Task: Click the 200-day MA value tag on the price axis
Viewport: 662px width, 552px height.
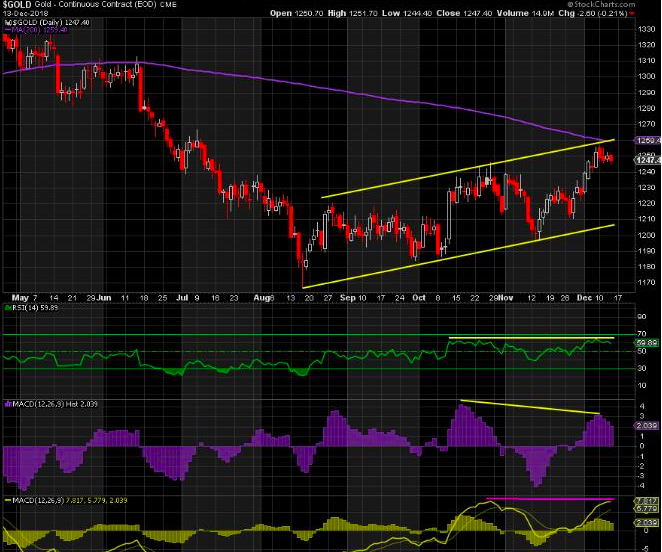Action: coord(647,141)
